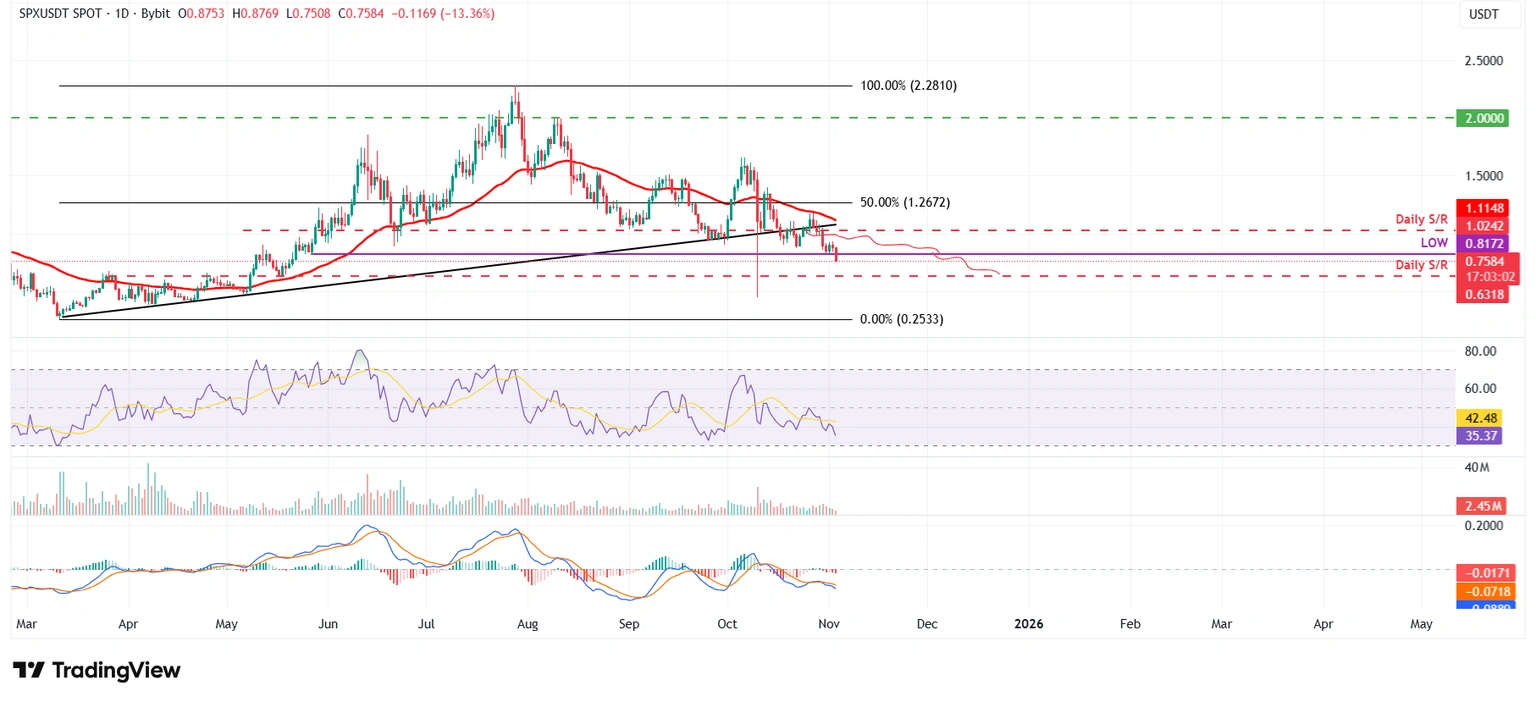Select the 50.00% (1.2672) Fibonacci label

coord(903,202)
